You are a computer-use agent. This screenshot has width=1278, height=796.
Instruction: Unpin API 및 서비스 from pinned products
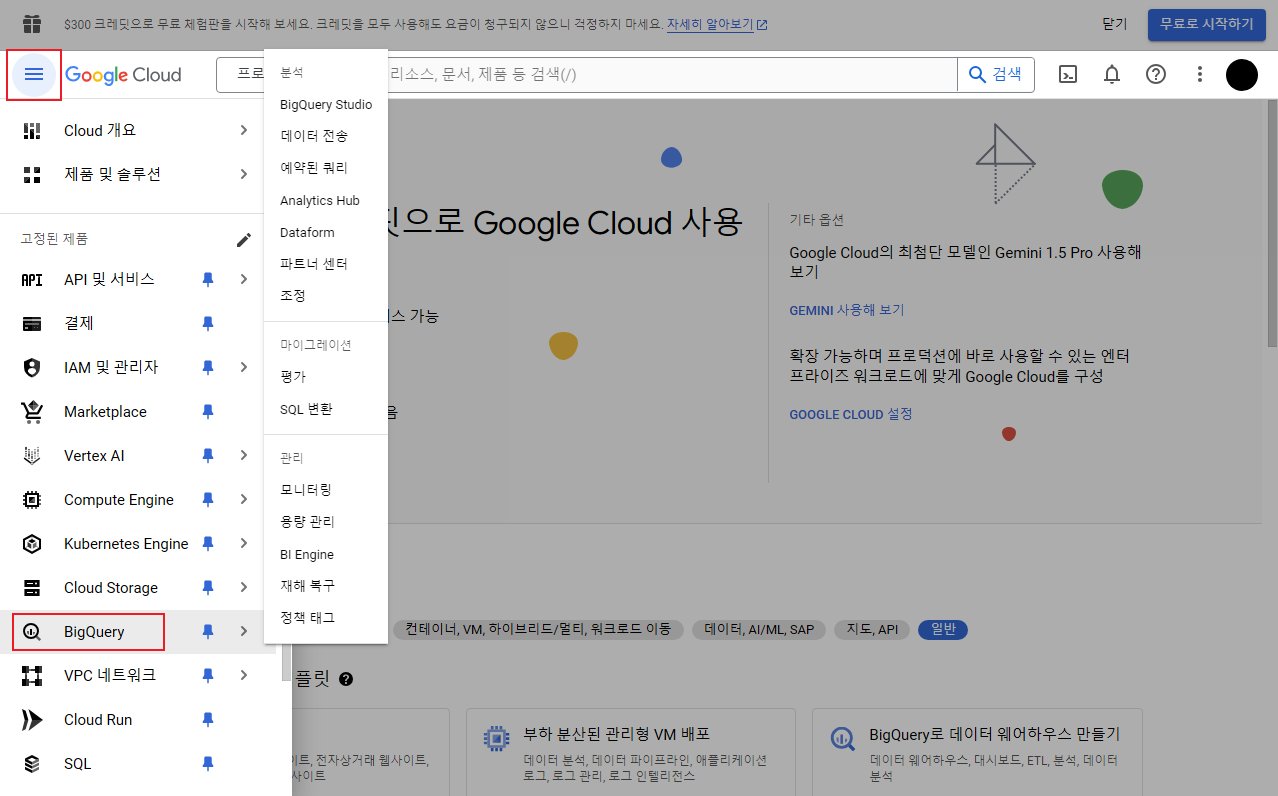[x=208, y=280]
